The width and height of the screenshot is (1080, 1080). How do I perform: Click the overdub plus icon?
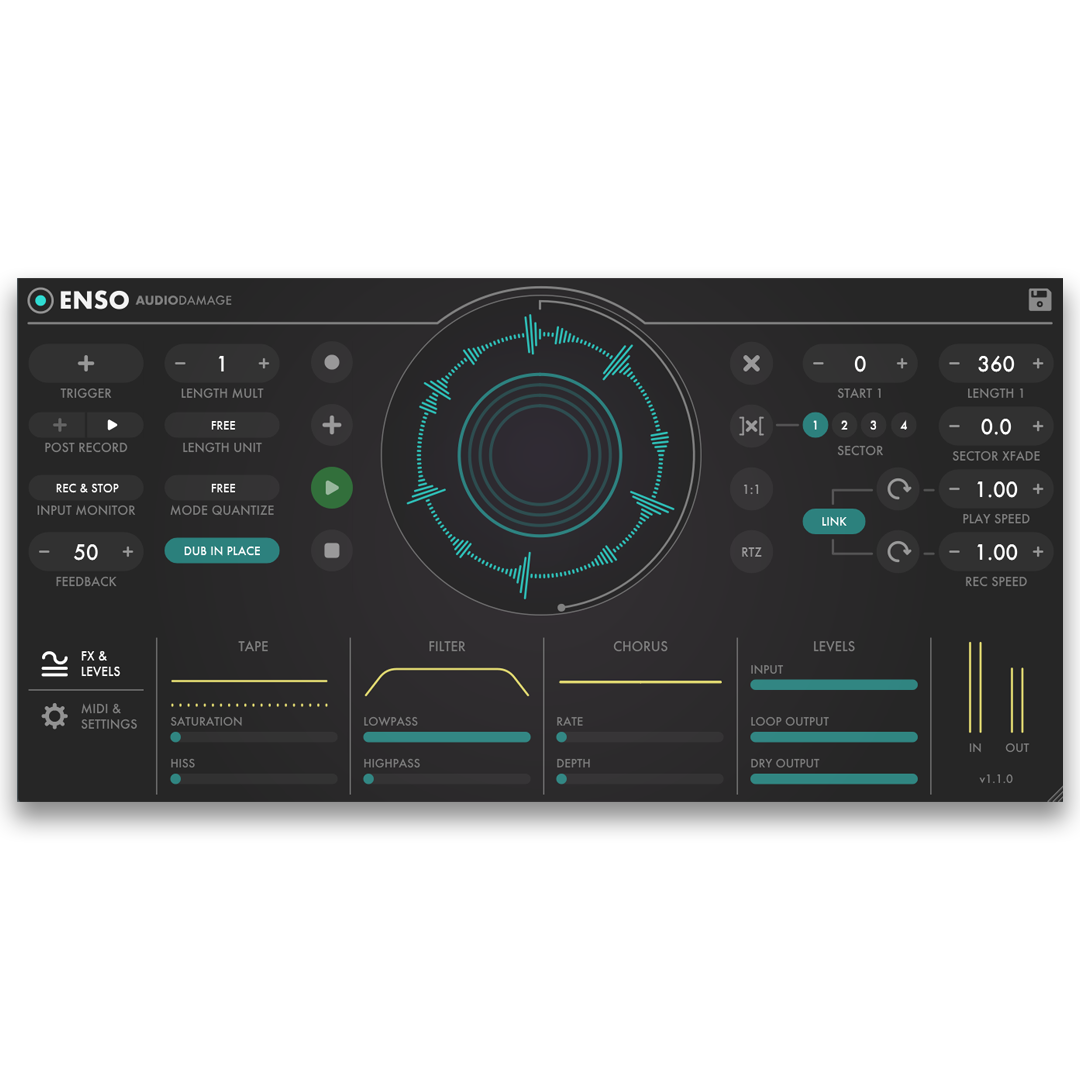click(x=331, y=425)
